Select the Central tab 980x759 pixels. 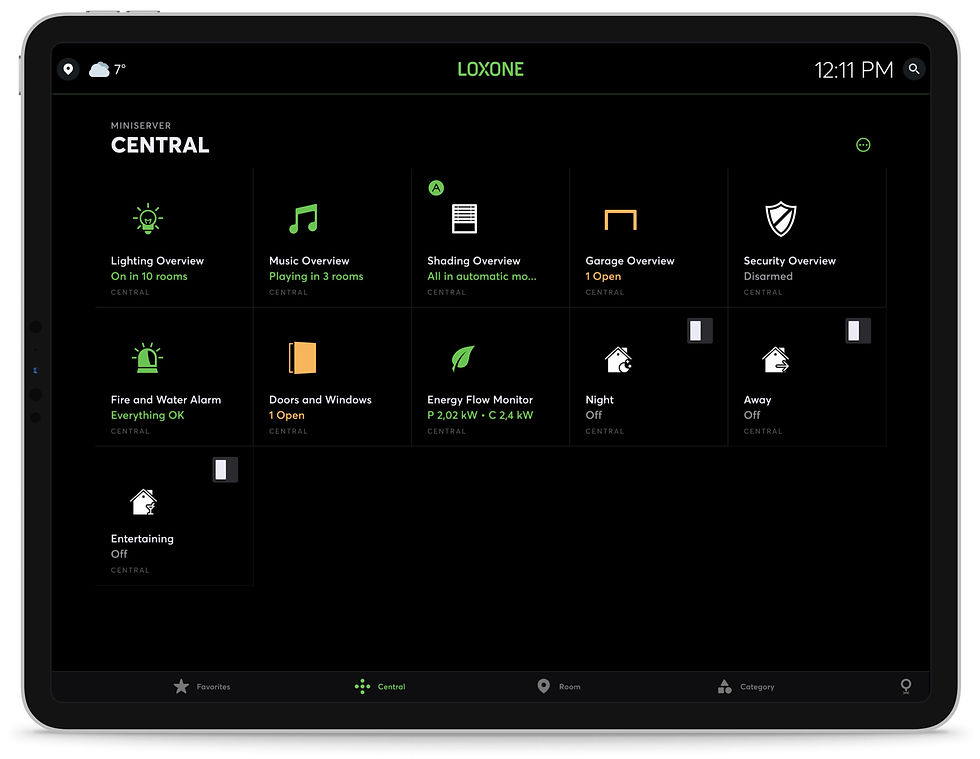pyautogui.click(x=380, y=686)
